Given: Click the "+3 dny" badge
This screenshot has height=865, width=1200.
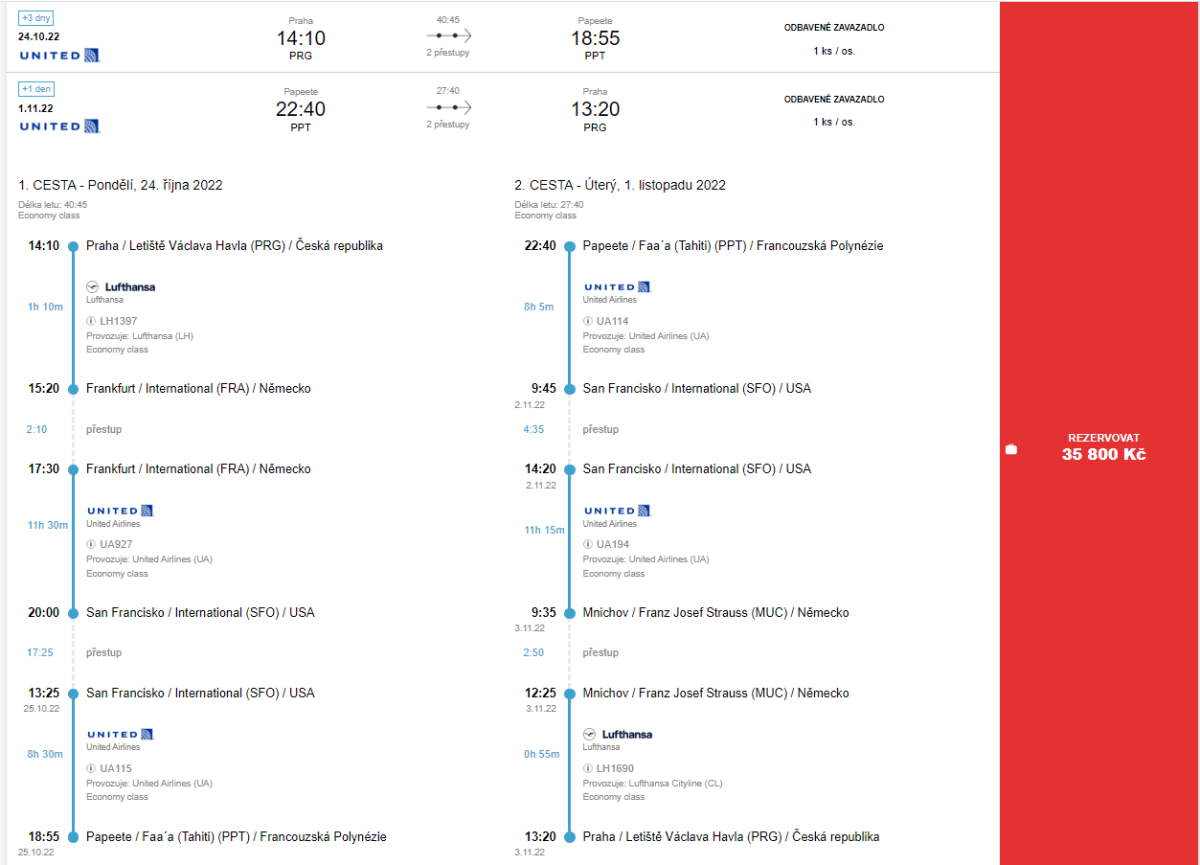Looking at the screenshot, I should click(36, 18).
